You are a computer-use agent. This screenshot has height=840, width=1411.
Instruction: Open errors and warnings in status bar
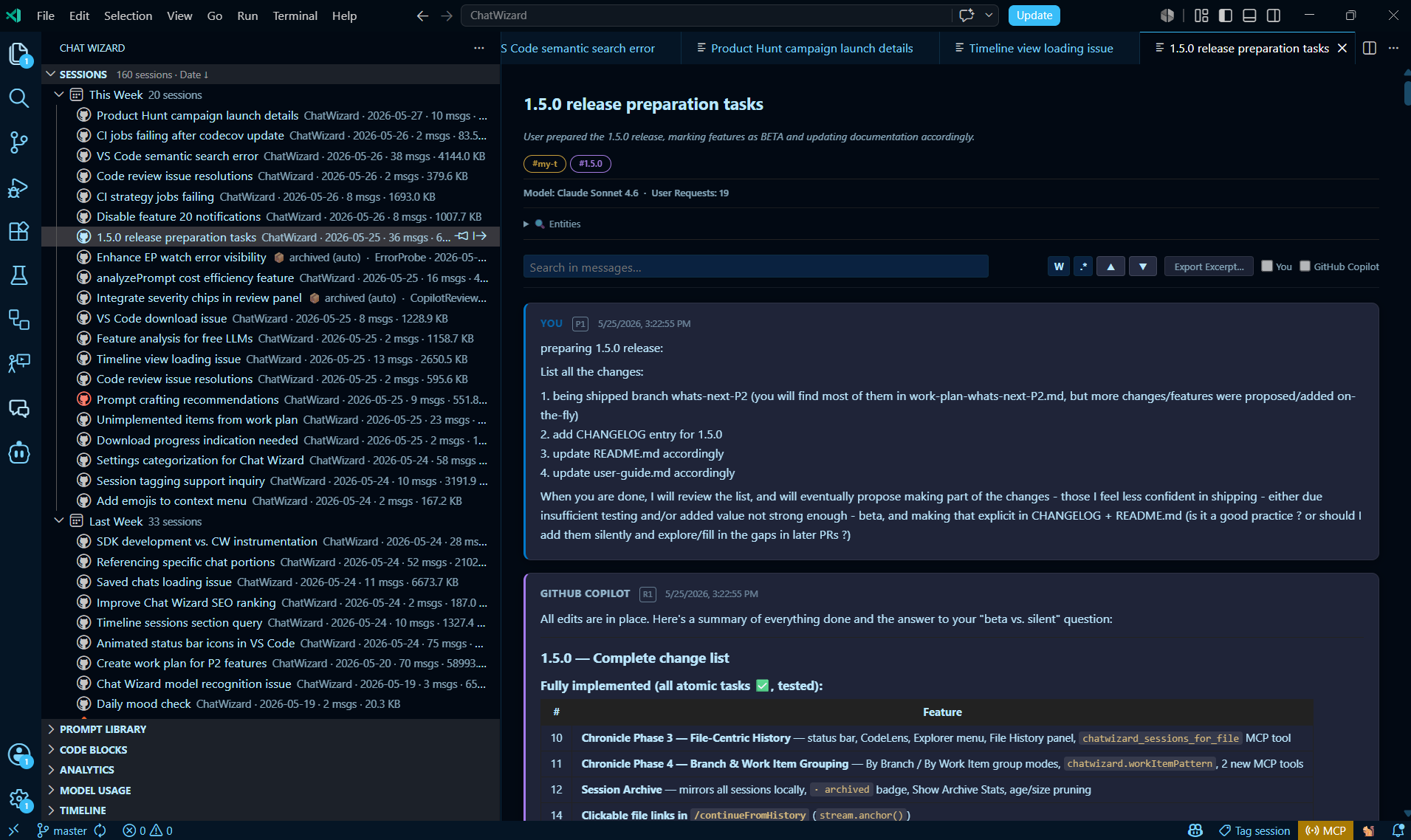(x=148, y=830)
